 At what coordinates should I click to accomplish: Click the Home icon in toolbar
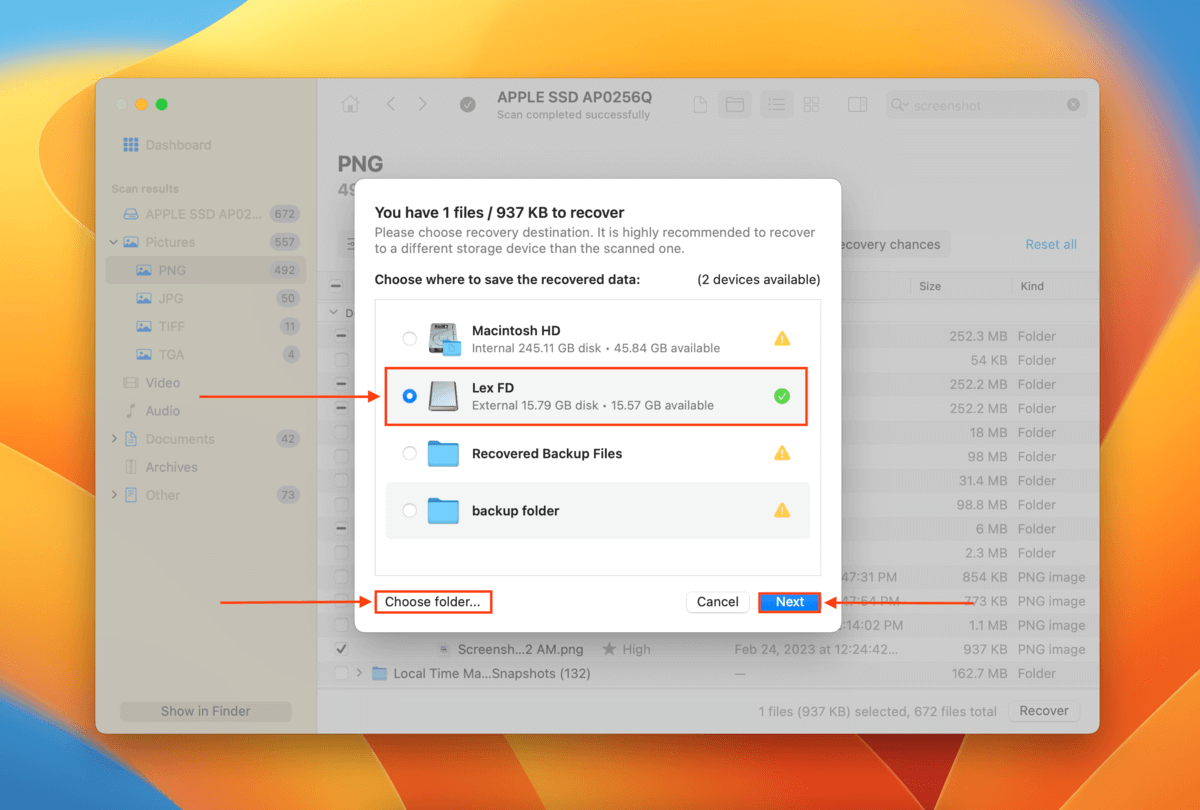tap(350, 104)
